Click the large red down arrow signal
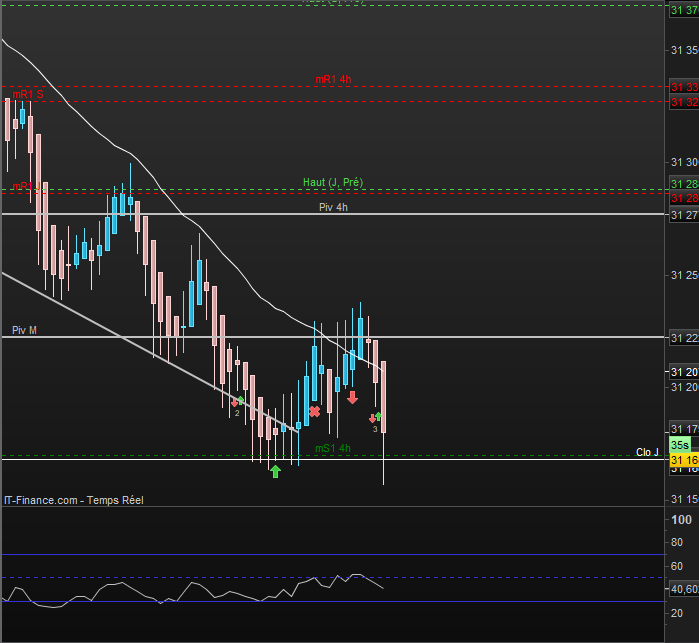Viewport: 699px width, 643px height. pyautogui.click(x=353, y=397)
